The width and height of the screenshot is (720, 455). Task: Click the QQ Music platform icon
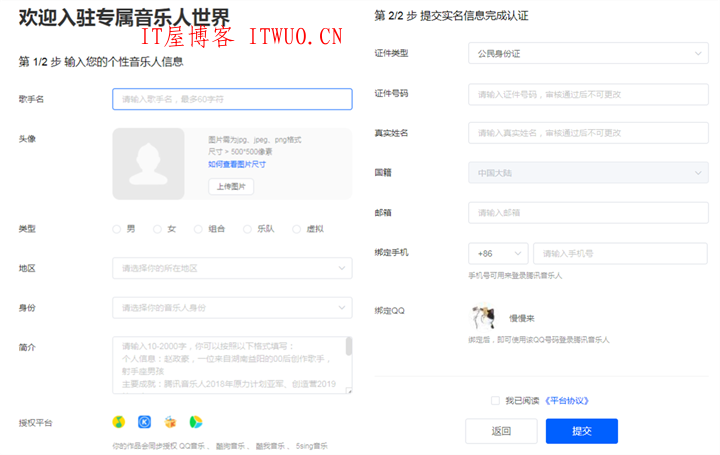coord(118,421)
